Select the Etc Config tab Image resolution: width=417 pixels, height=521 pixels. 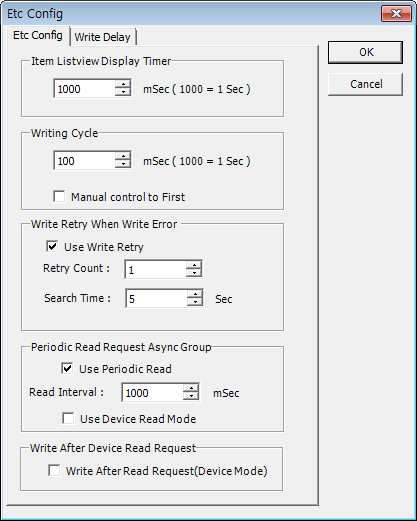pyautogui.click(x=38, y=35)
